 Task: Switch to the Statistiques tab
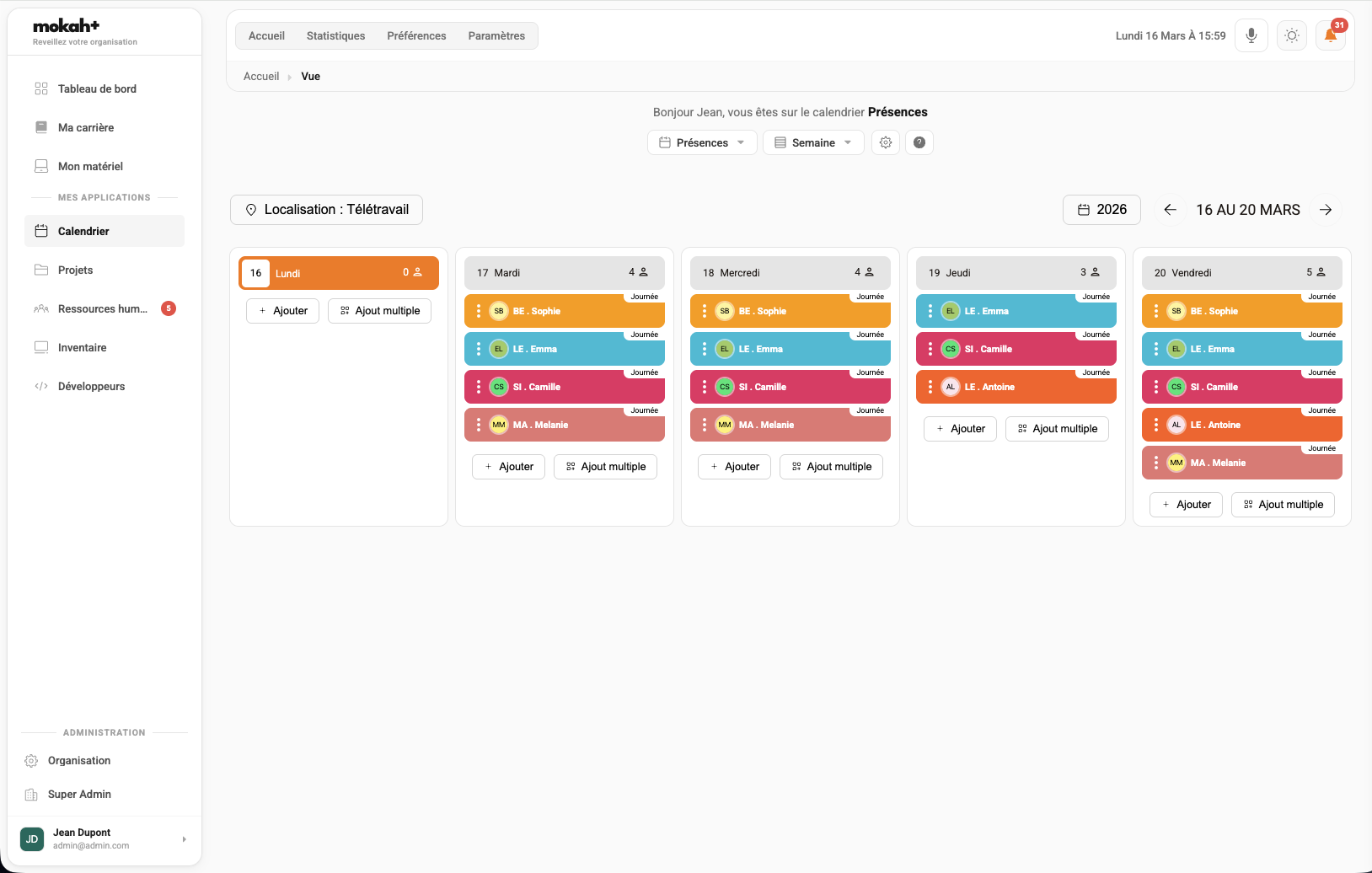335,35
